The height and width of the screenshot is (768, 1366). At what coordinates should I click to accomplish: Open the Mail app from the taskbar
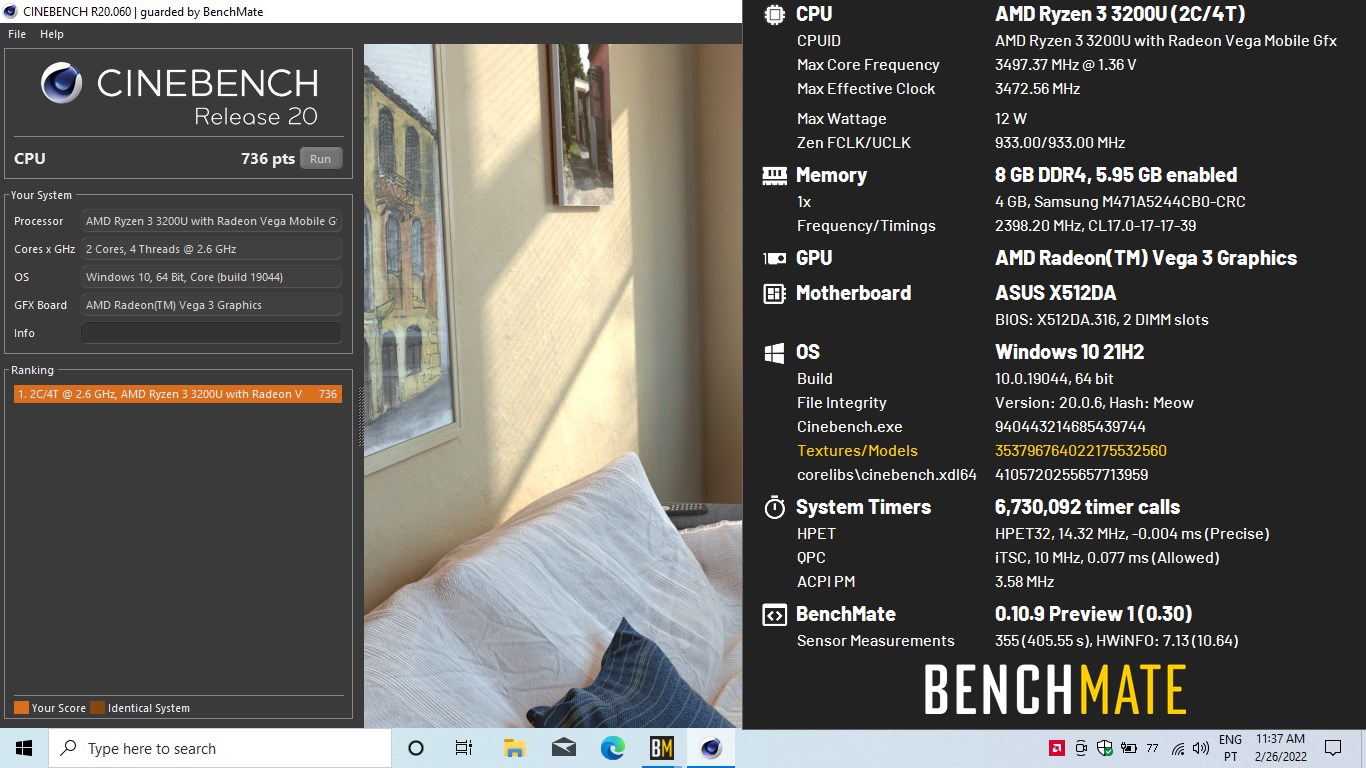coord(563,748)
